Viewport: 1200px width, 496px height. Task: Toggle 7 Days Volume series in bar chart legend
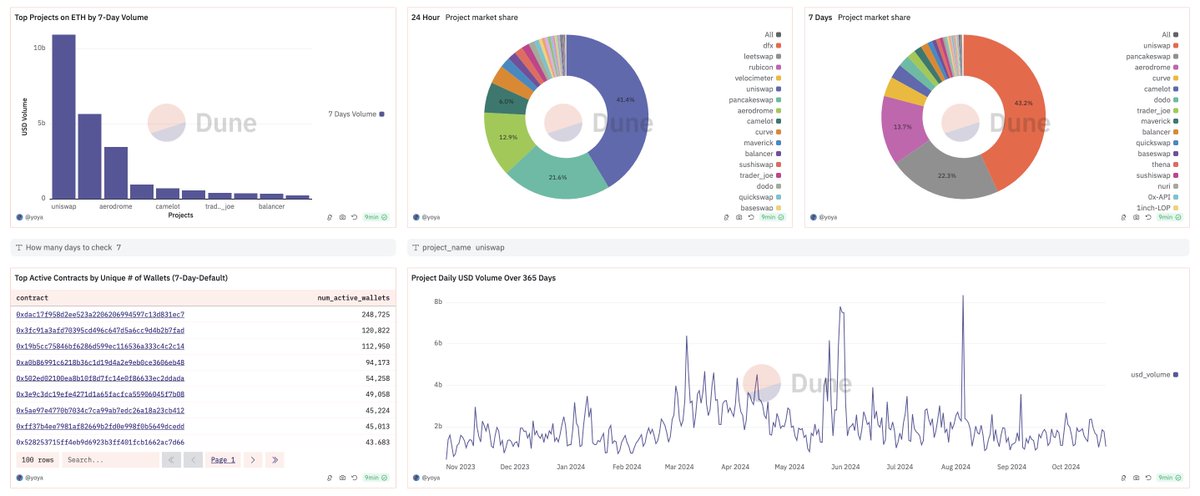pyautogui.click(x=356, y=114)
